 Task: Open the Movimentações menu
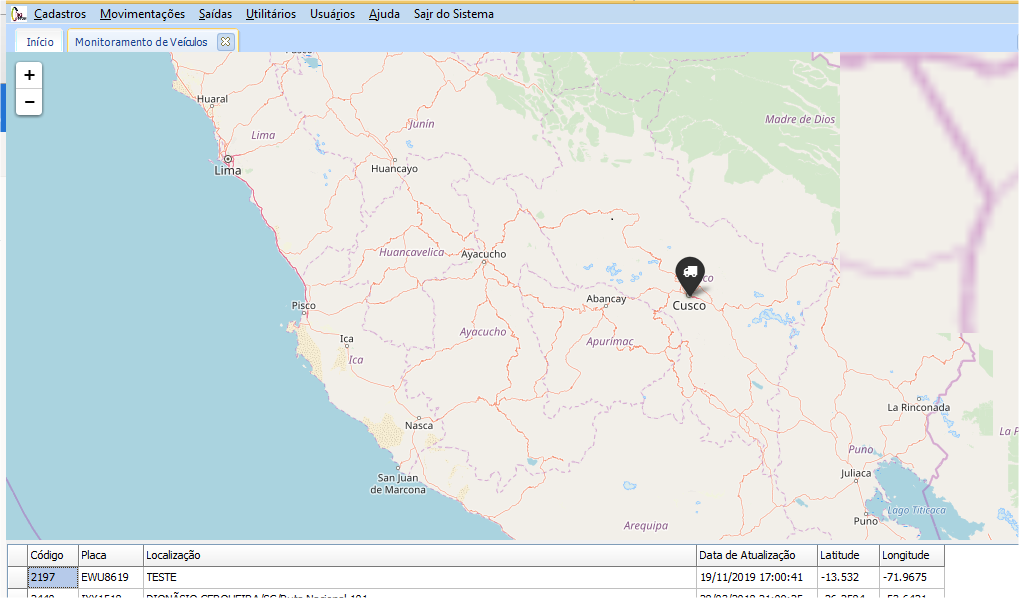point(142,14)
